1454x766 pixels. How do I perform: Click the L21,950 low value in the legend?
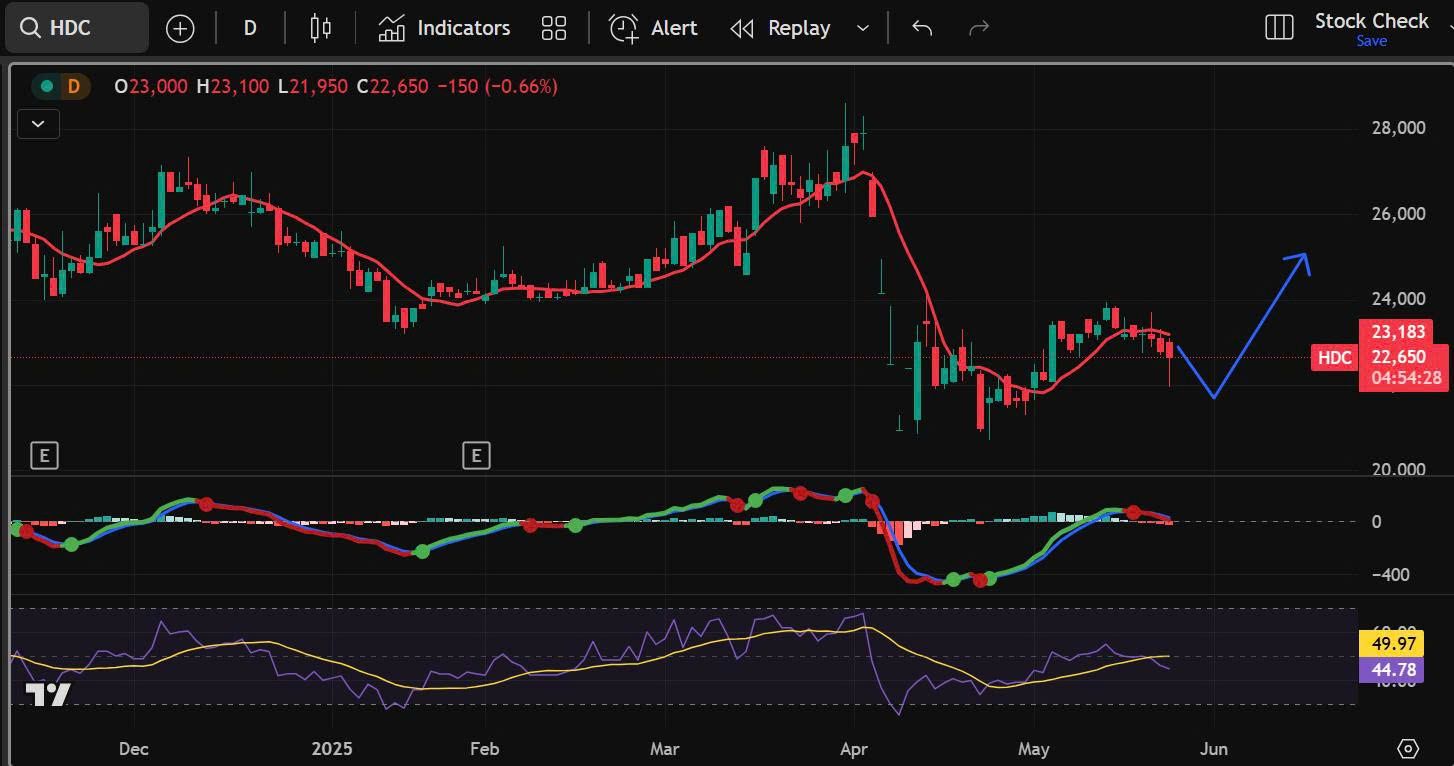click(x=313, y=87)
